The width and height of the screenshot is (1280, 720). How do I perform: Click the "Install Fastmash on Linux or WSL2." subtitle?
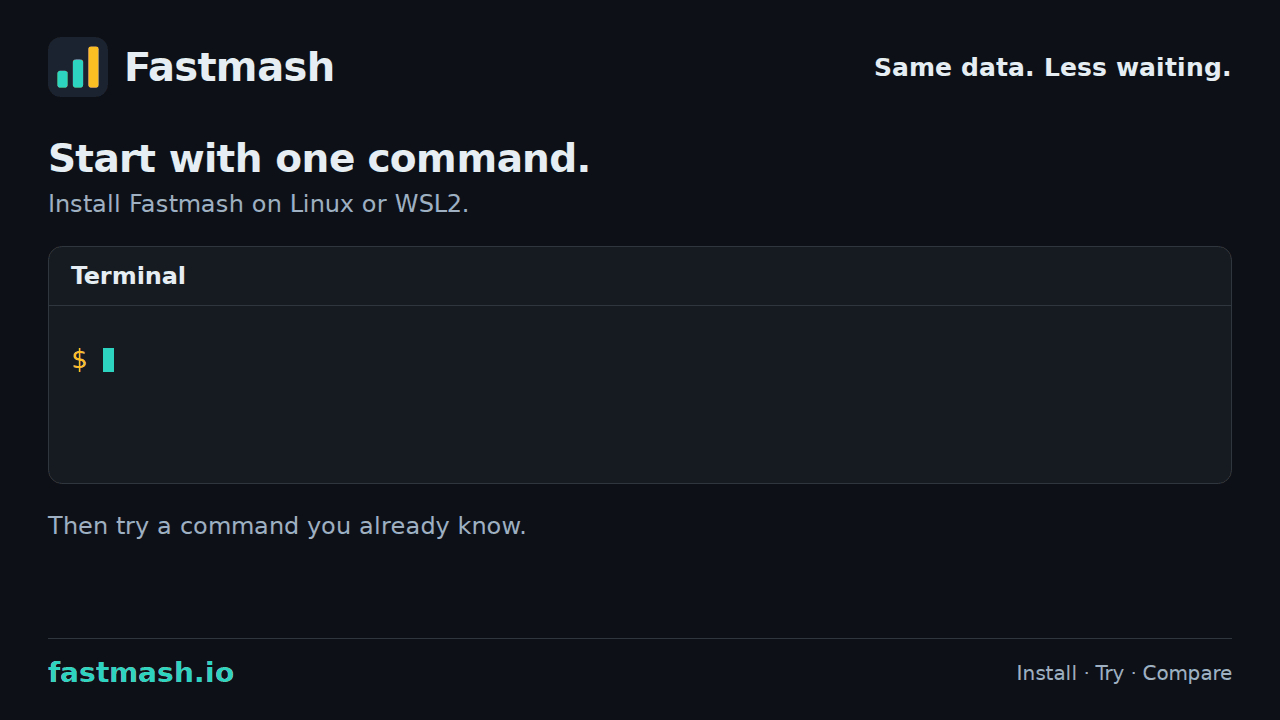pos(258,204)
